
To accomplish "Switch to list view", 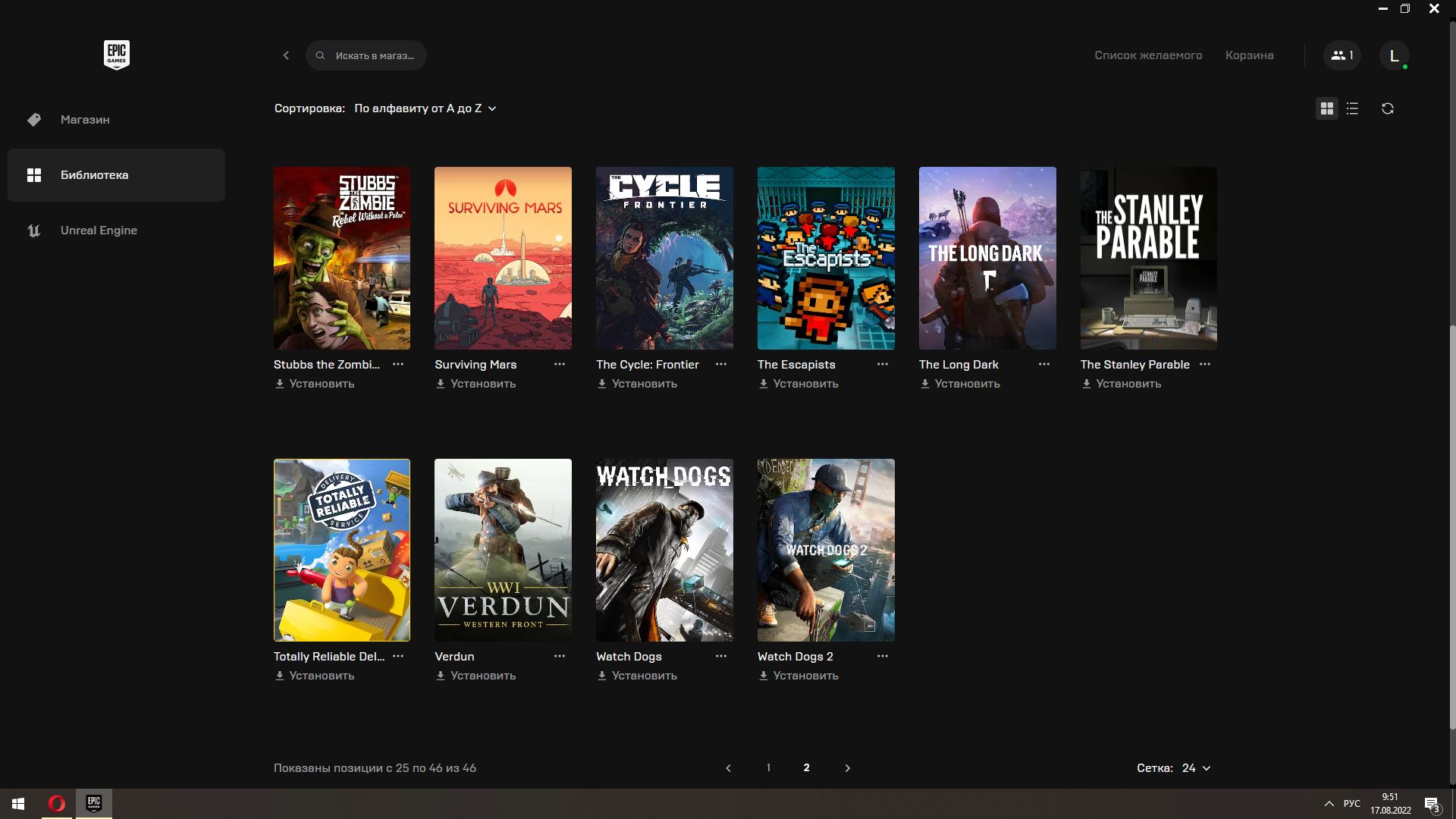I will coord(1352,108).
